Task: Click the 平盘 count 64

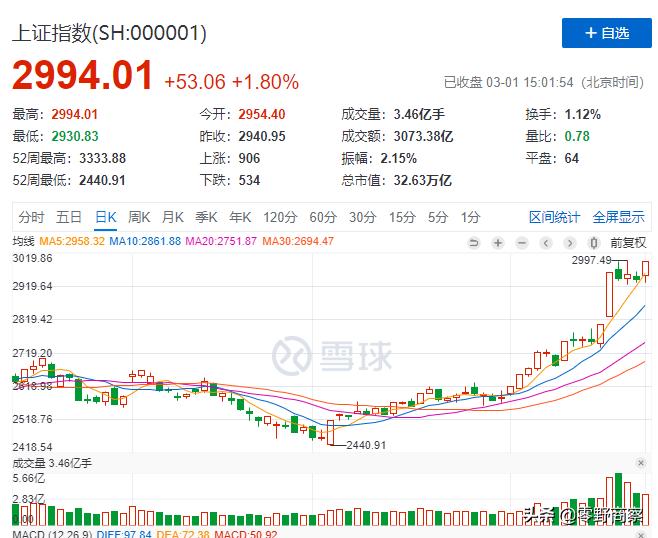Action: (x=572, y=158)
